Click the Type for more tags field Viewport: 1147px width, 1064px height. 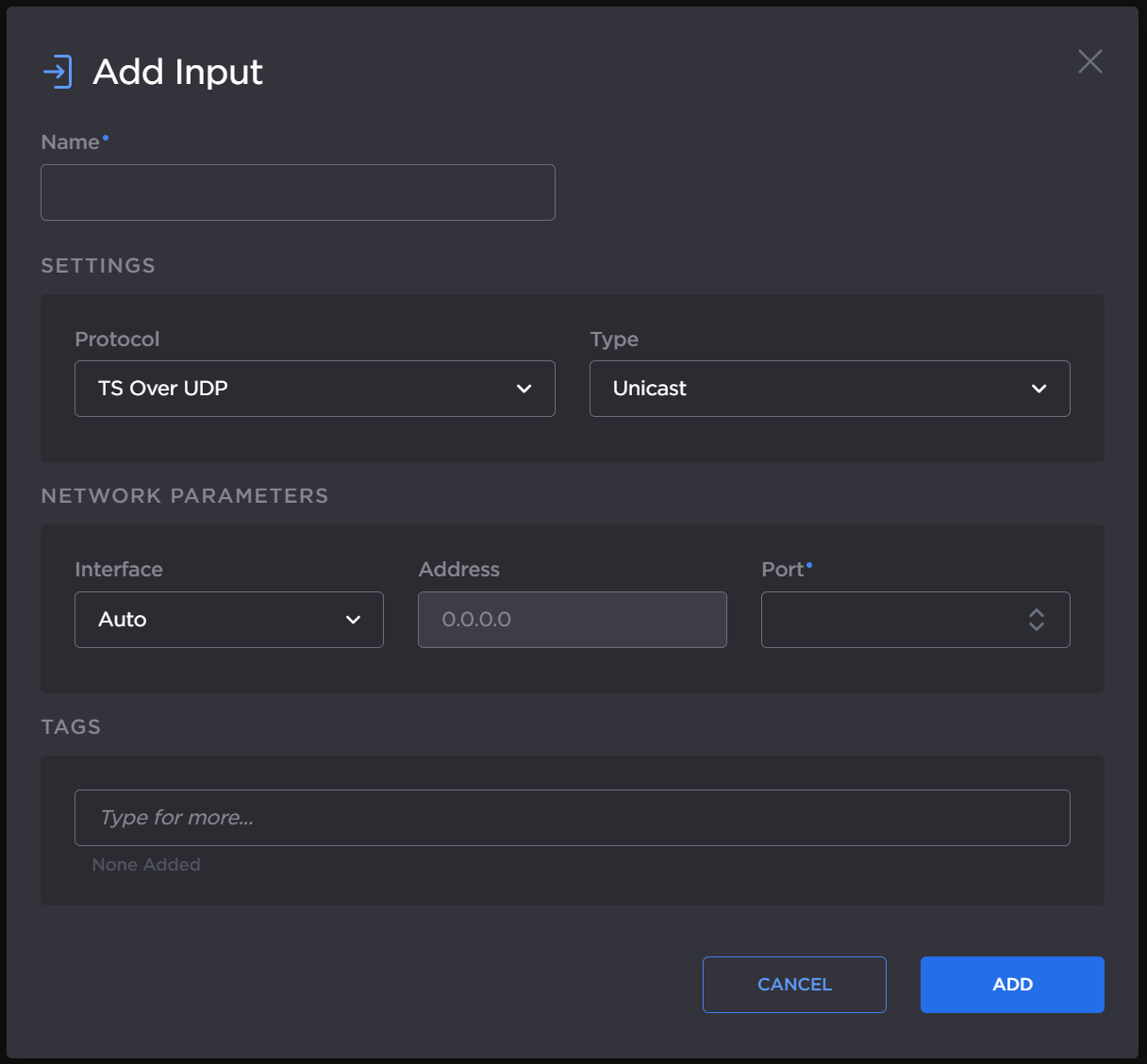(x=572, y=817)
